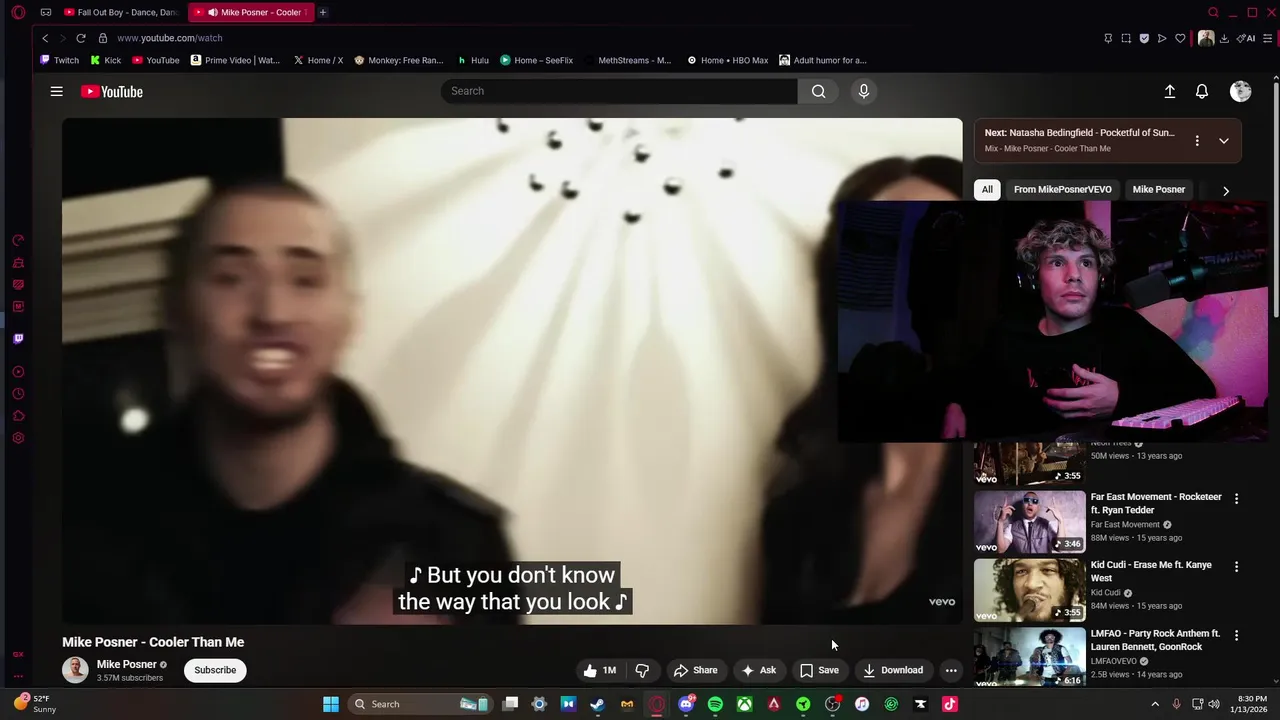The width and height of the screenshot is (1280, 720).
Task: Open Opera AI assistant button
Action: coord(1246,38)
